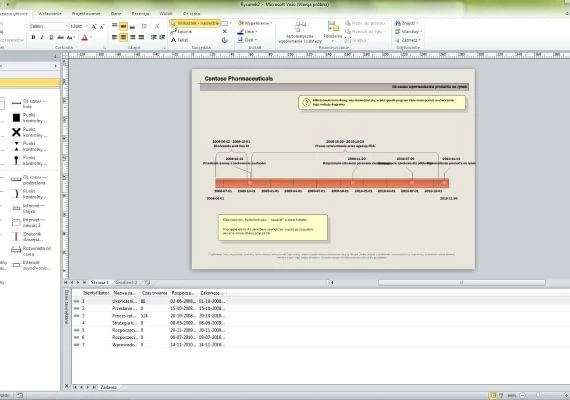The image size is (570, 400).
Task: Open the Linia (Line) dropdown
Action: pos(247,32)
